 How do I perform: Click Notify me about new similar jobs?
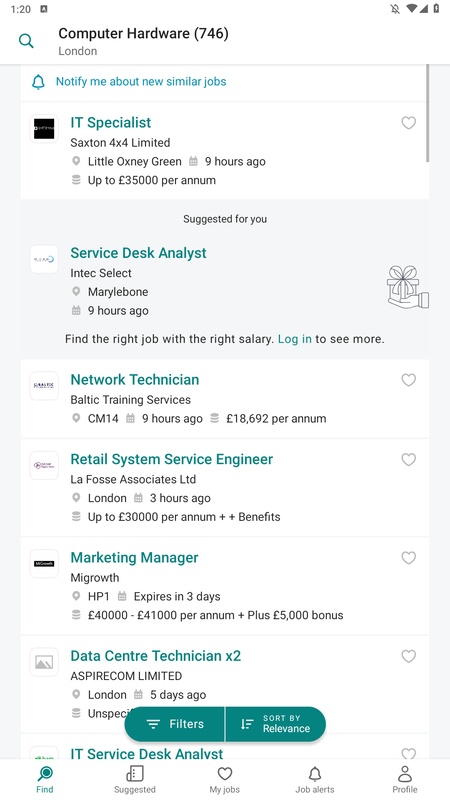(141, 82)
